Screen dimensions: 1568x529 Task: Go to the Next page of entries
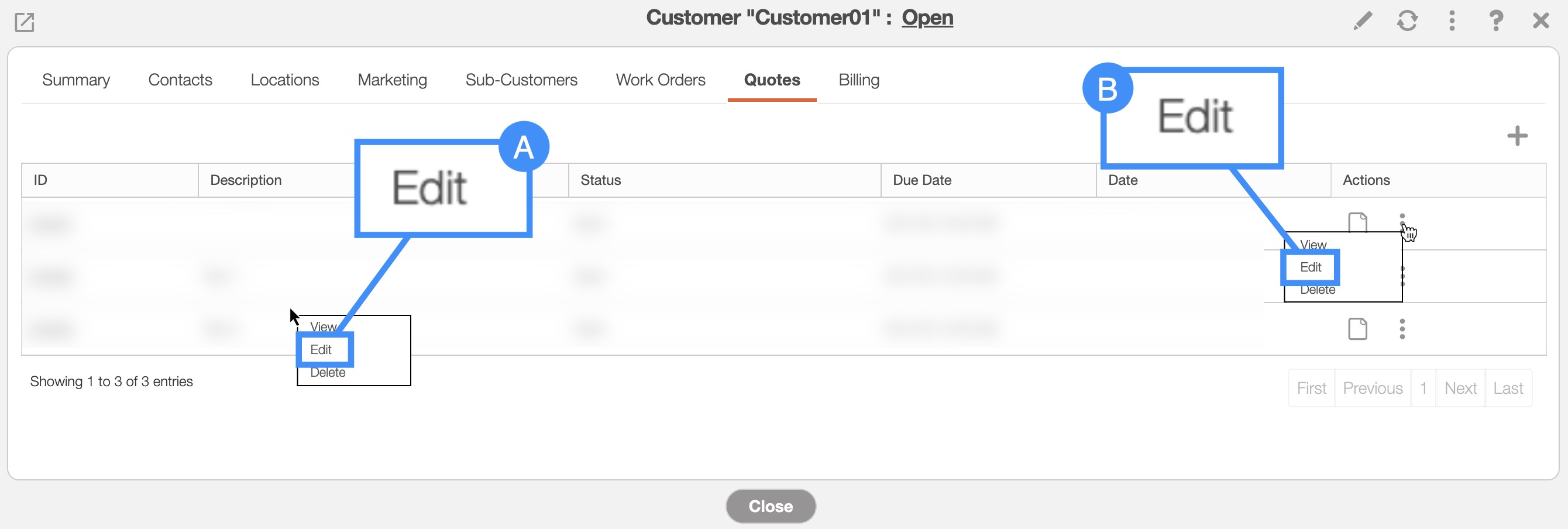[x=1460, y=388]
